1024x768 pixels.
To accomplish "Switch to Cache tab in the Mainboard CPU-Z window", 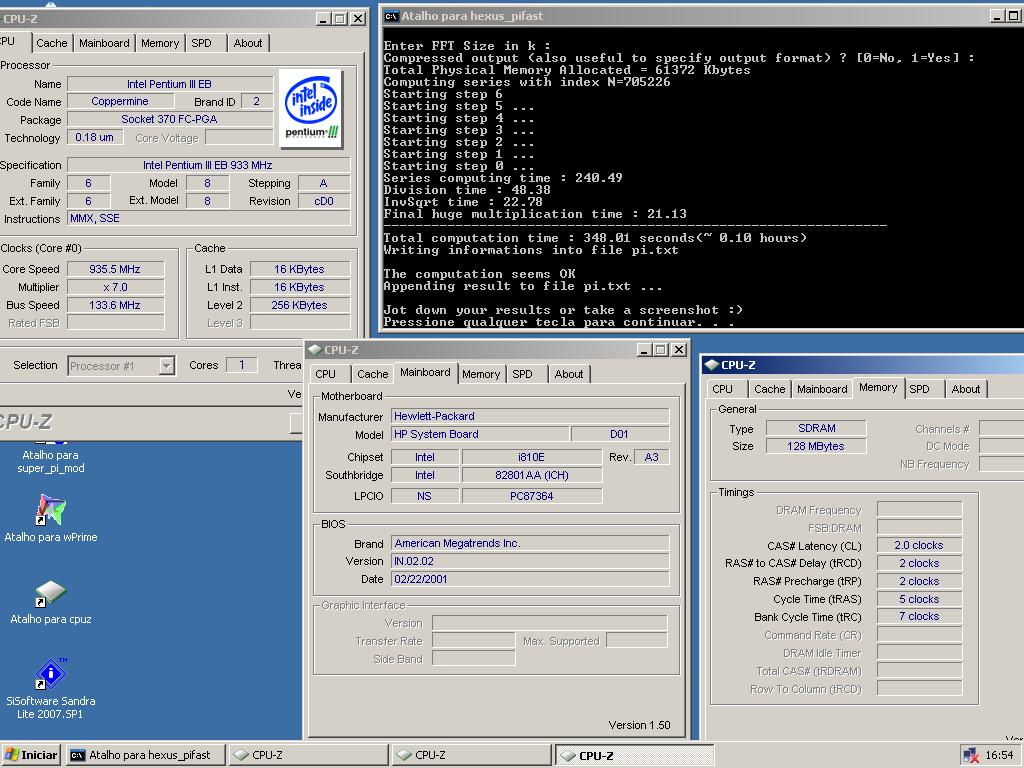I will pos(372,374).
